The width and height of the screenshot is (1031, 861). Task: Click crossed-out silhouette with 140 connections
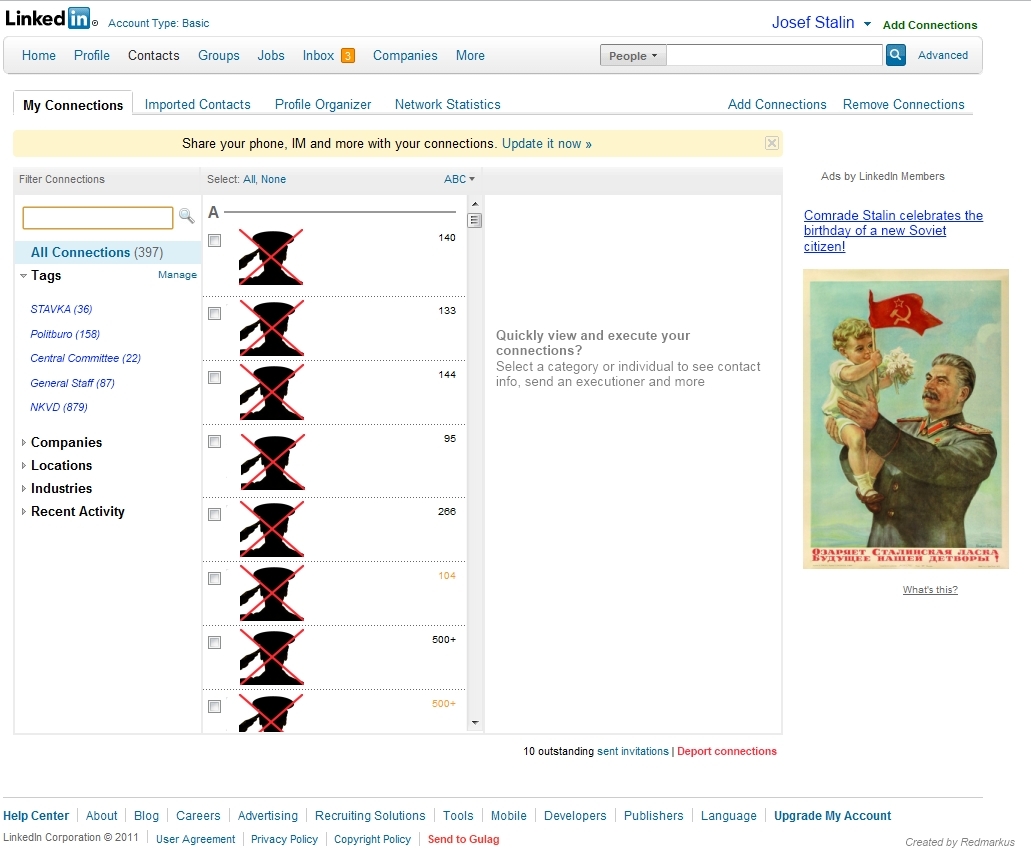[x=271, y=257]
